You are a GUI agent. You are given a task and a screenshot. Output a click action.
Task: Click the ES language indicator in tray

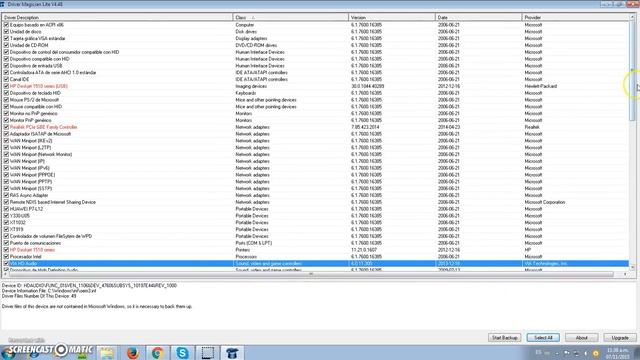click(x=538, y=352)
